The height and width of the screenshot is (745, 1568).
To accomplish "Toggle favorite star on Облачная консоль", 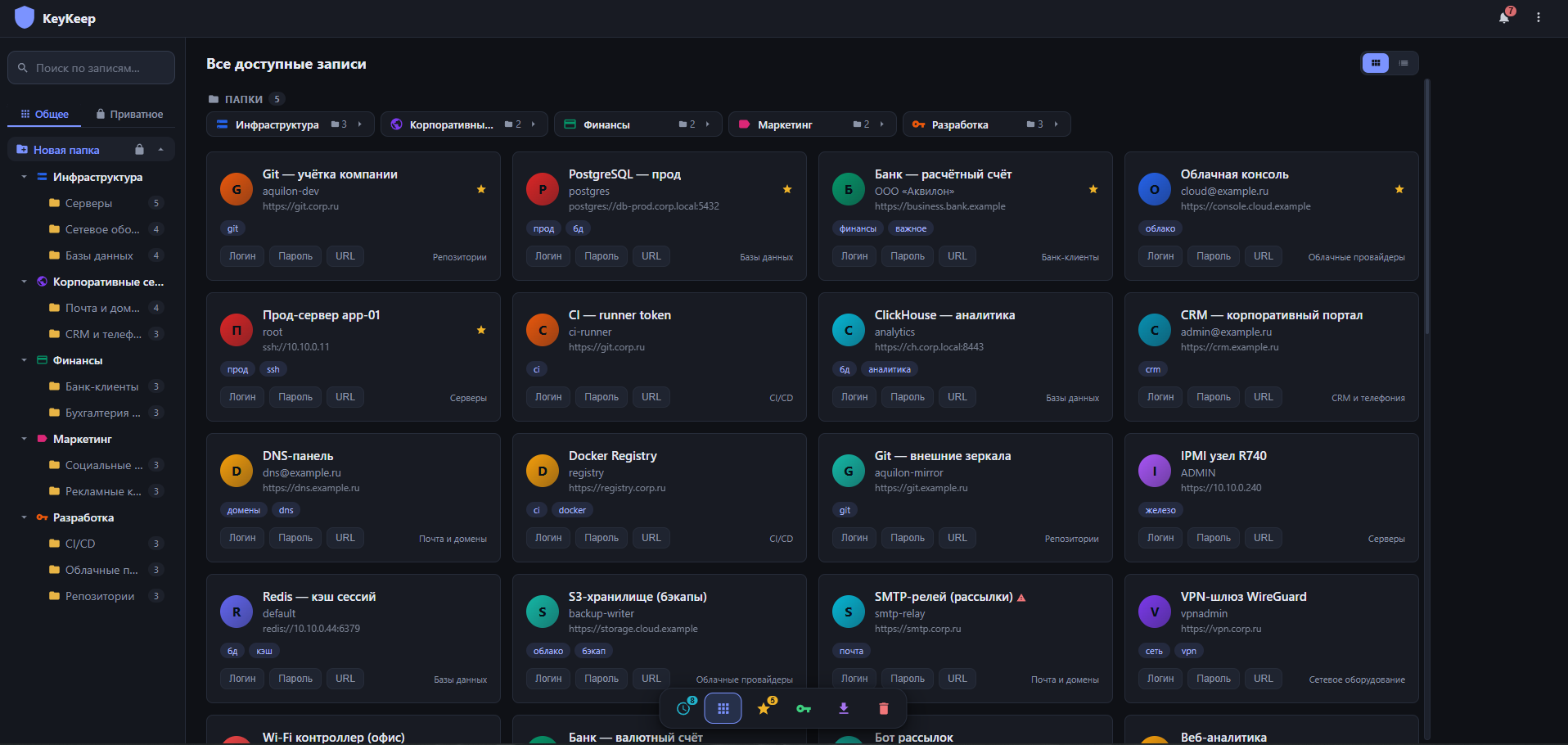I will (x=1399, y=190).
